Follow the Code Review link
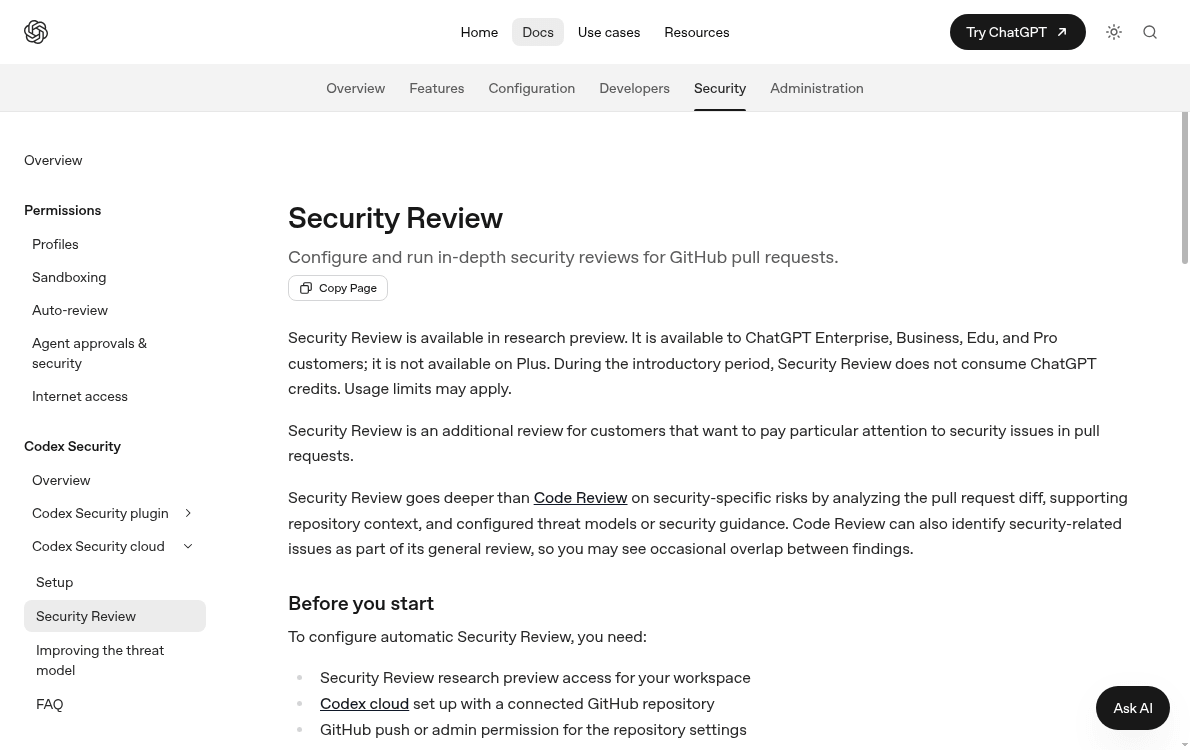The width and height of the screenshot is (1200, 750). click(x=580, y=498)
